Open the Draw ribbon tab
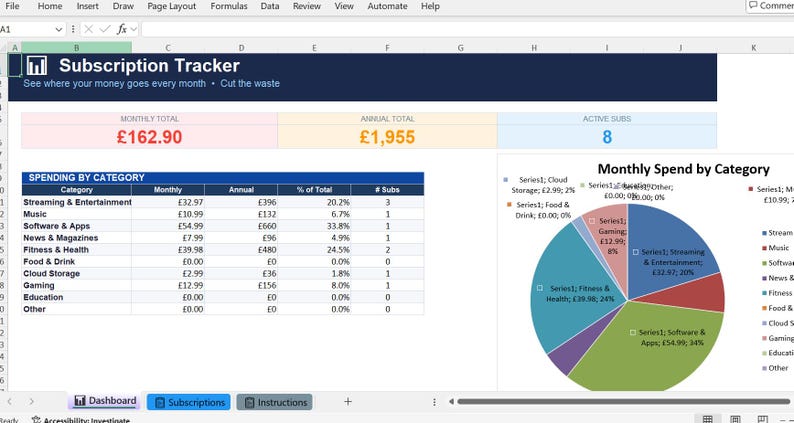 click(124, 6)
